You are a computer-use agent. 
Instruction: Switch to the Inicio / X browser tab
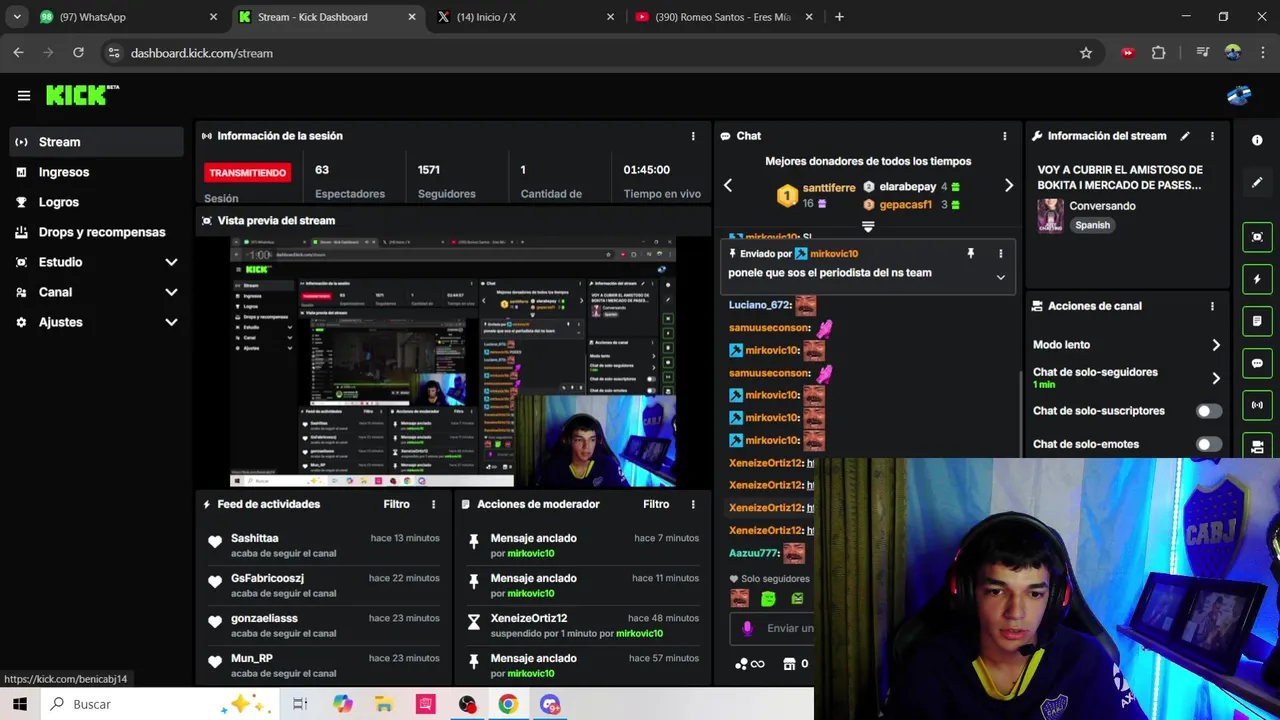pyautogui.click(x=524, y=17)
